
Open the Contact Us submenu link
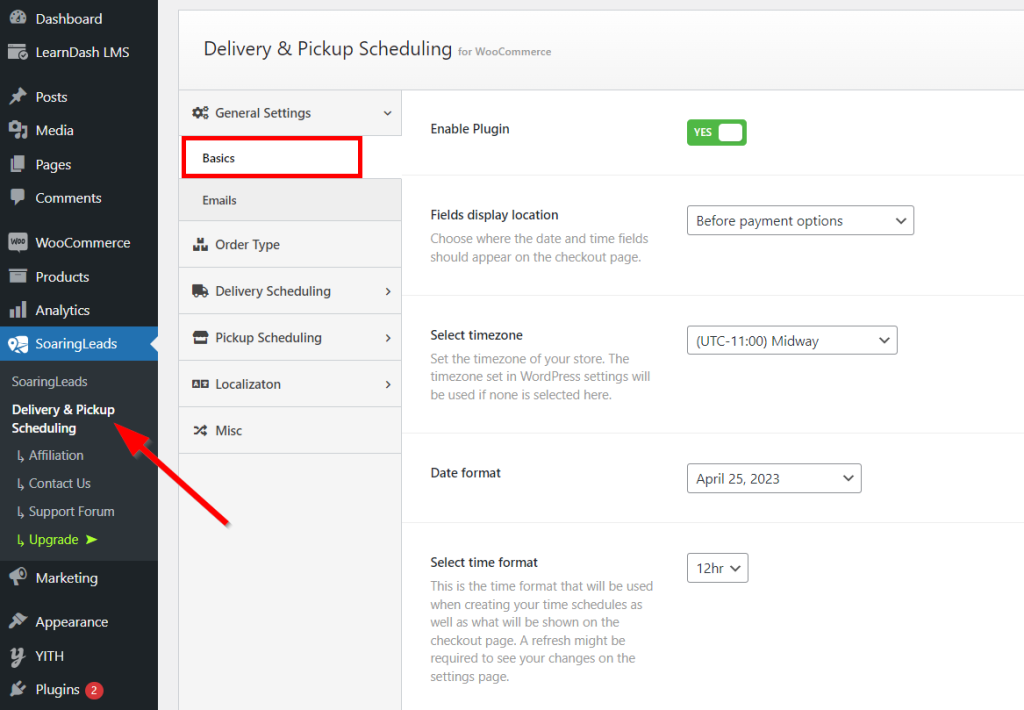pos(59,483)
